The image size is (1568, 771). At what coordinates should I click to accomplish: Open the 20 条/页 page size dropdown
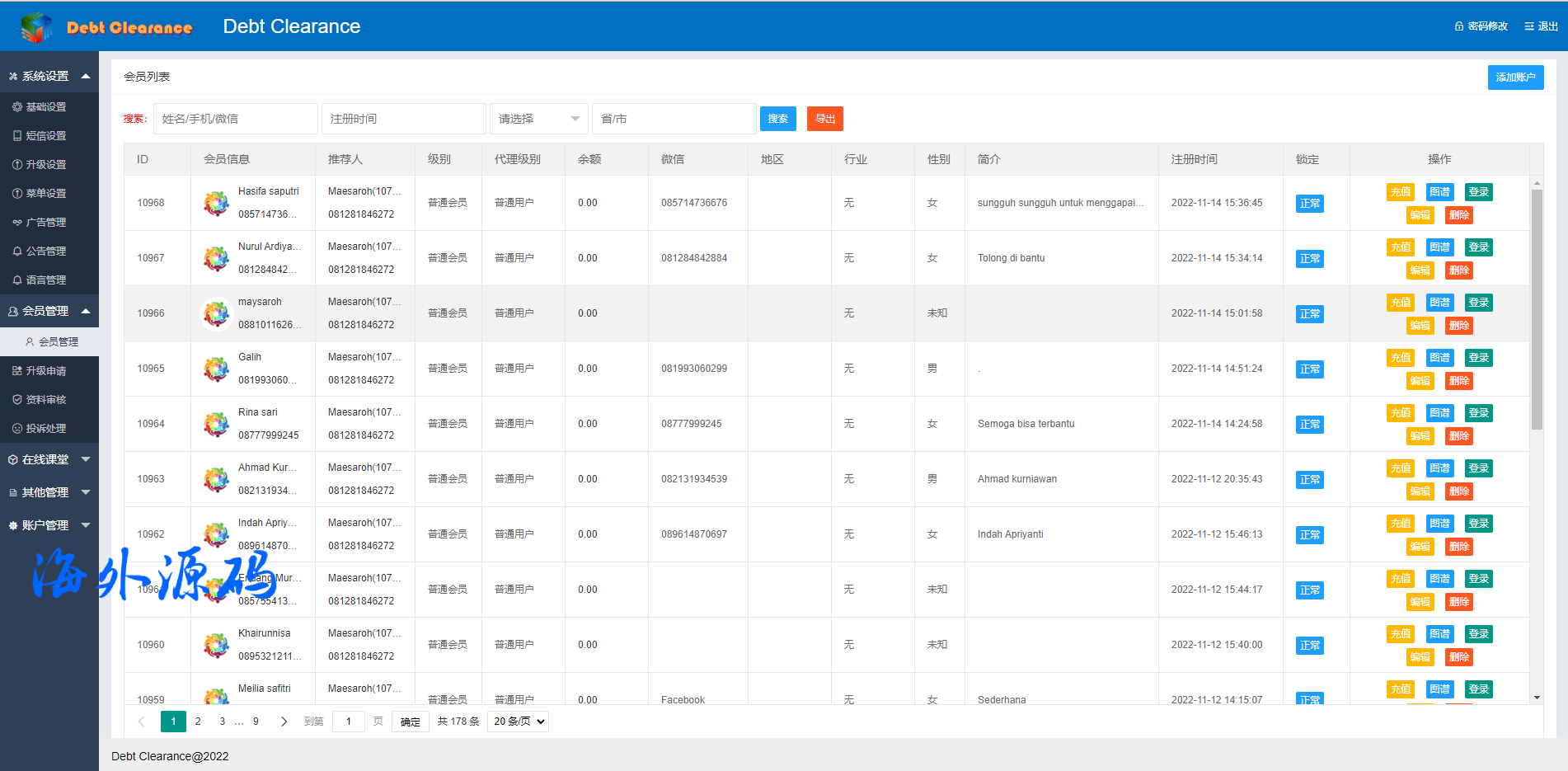pos(519,722)
